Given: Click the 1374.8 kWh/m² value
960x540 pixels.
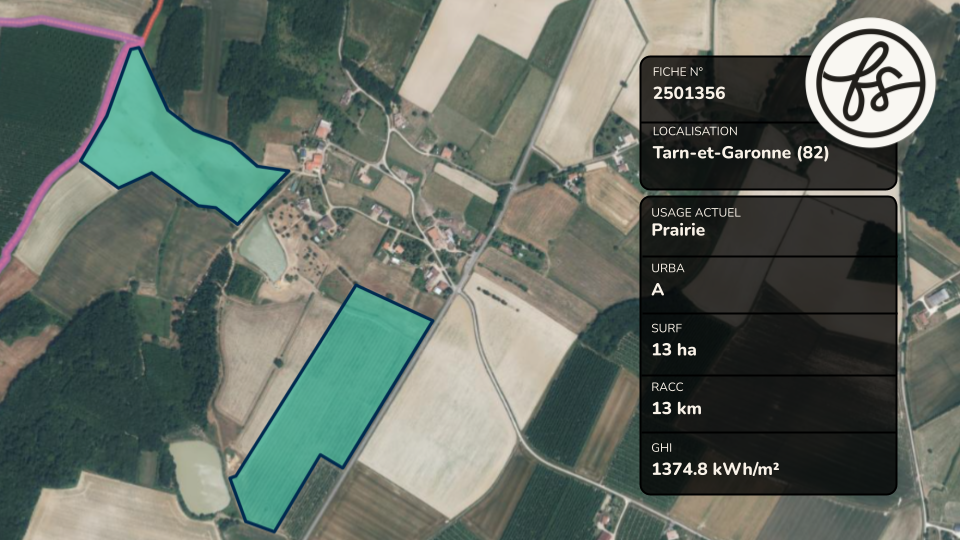Looking at the screenshot, I should [714, 469].
